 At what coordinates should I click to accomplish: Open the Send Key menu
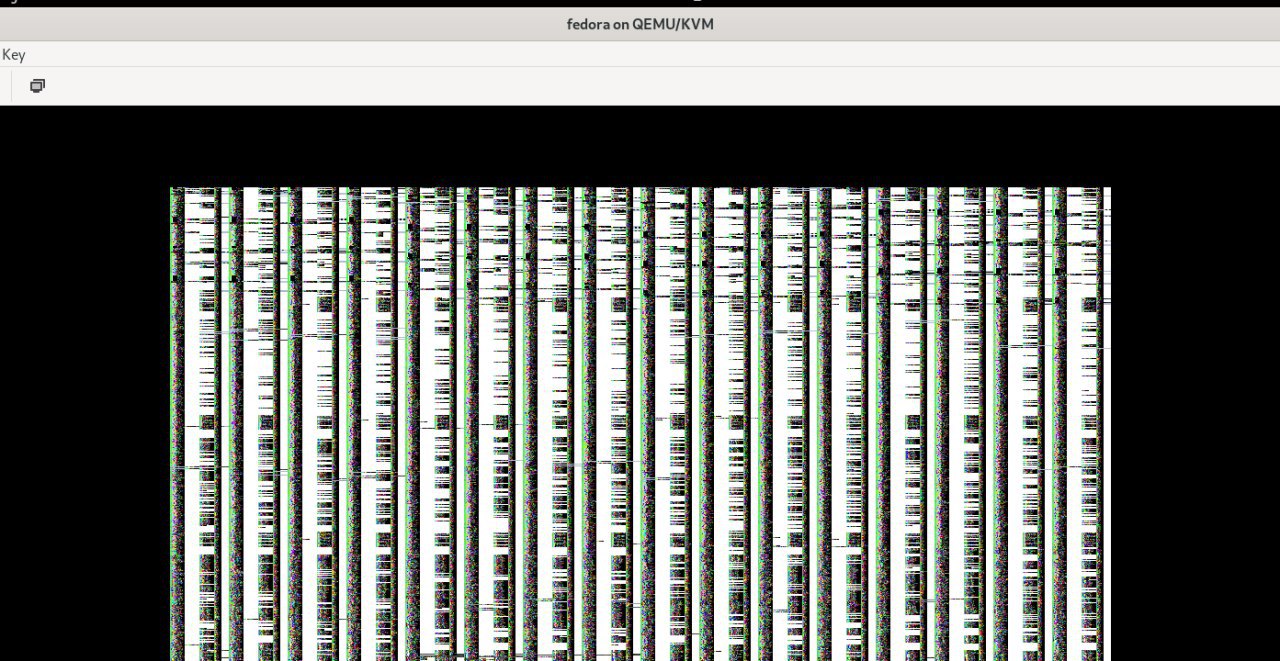[13, 55]
